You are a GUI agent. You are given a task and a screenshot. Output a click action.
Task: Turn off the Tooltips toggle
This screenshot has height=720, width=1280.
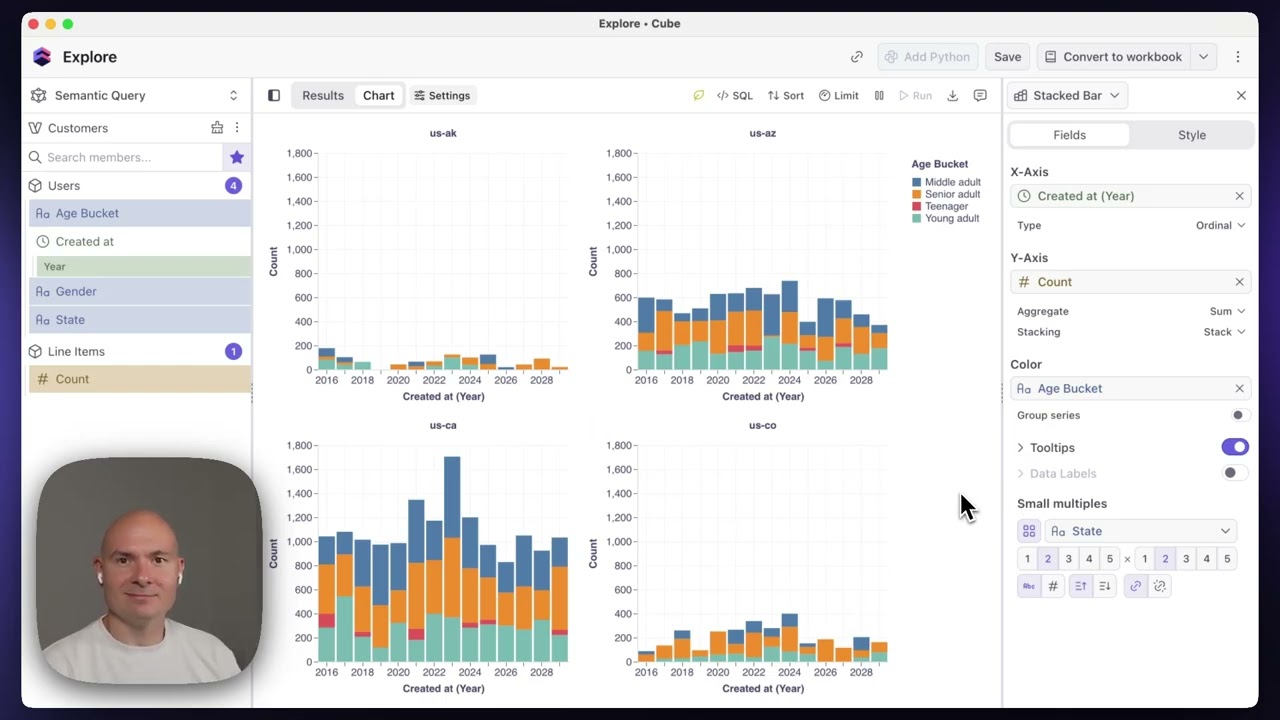point(1235,447)
